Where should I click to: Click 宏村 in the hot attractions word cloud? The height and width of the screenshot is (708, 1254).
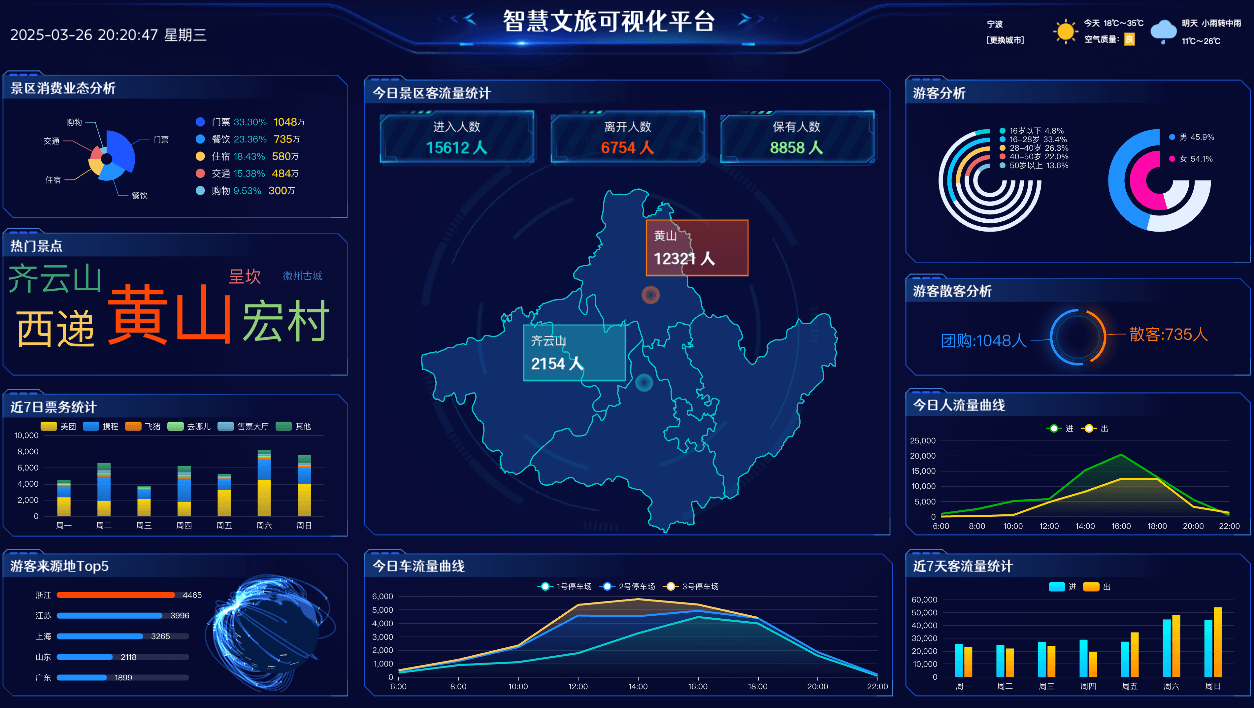pyautogui.click(x=286, y=322)
